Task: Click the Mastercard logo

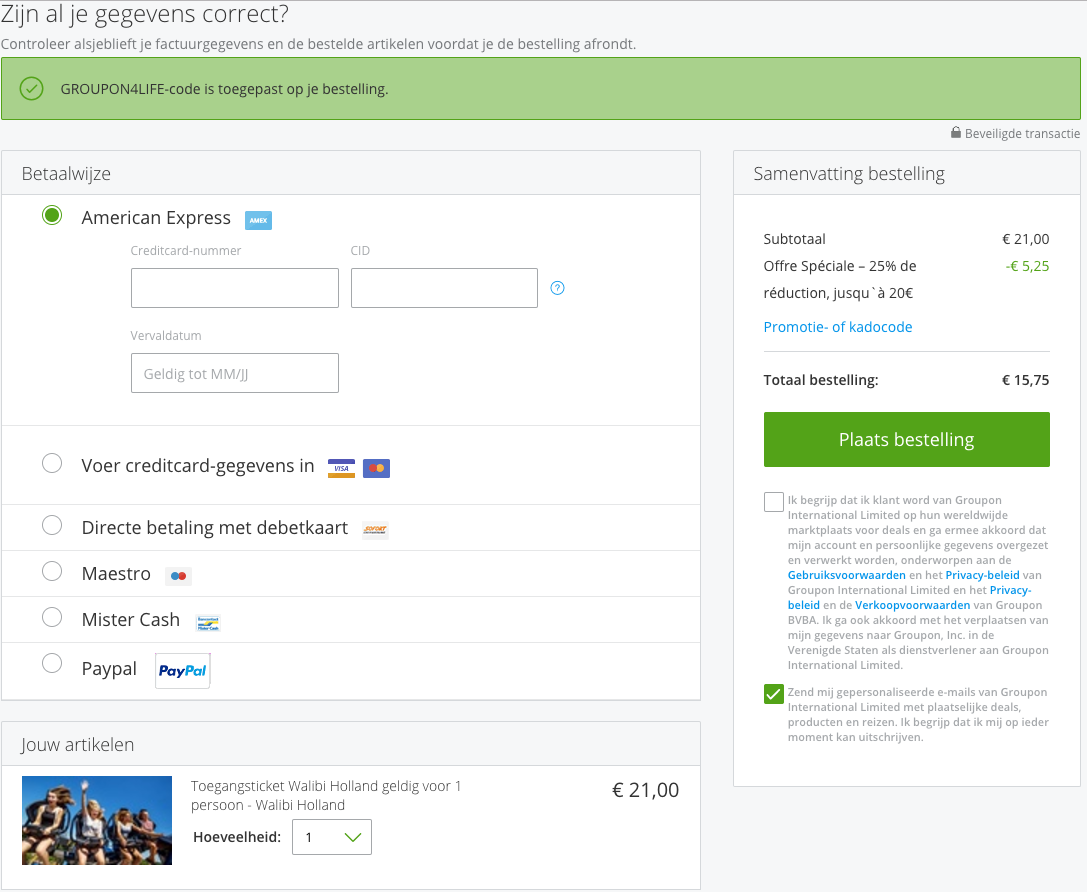Action: 376,467
